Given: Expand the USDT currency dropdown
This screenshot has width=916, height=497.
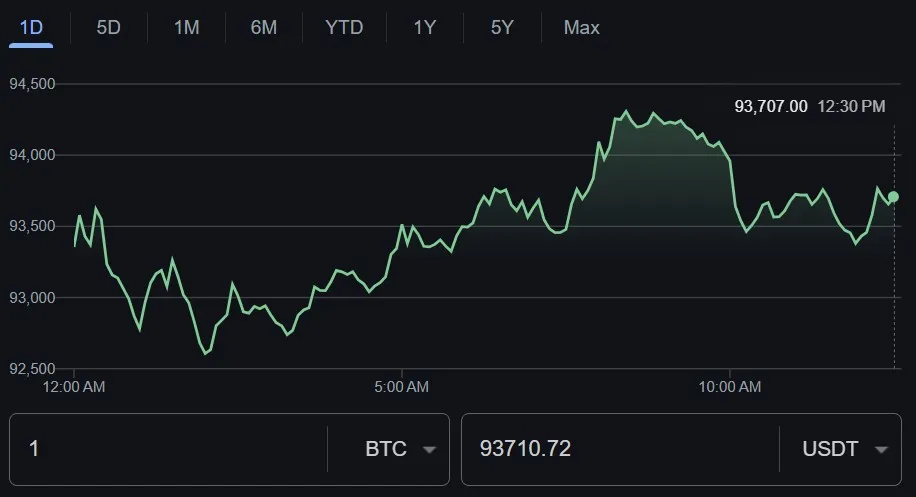Looking at the screenshot, I should click(845, 449).
